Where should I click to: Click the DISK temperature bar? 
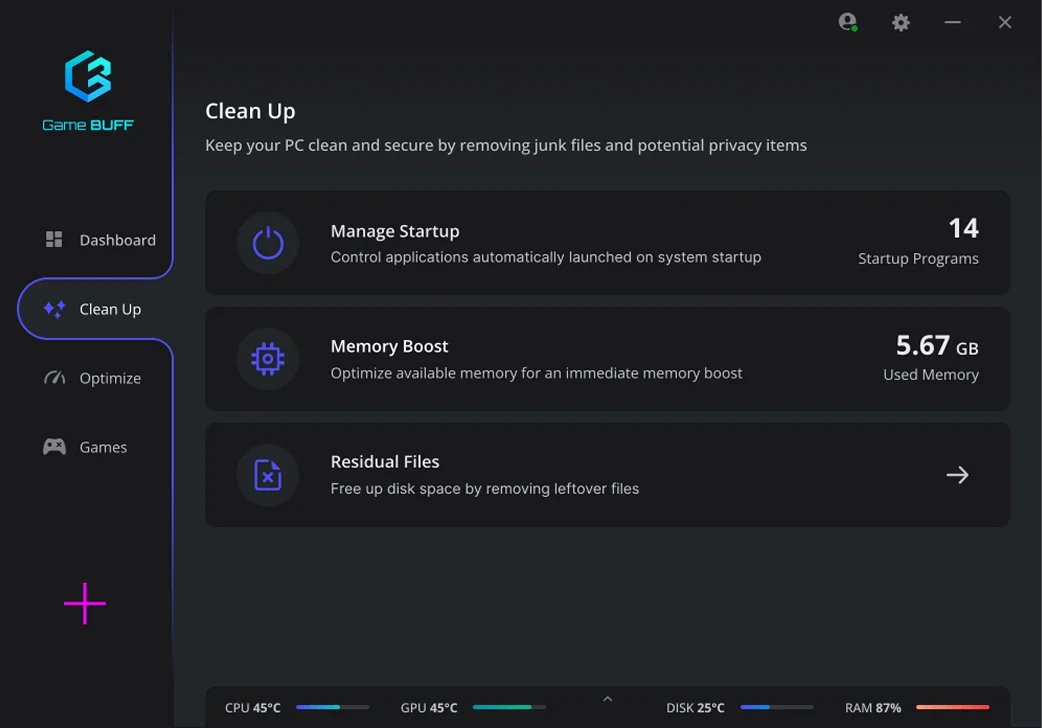click(x=777, y=707)
